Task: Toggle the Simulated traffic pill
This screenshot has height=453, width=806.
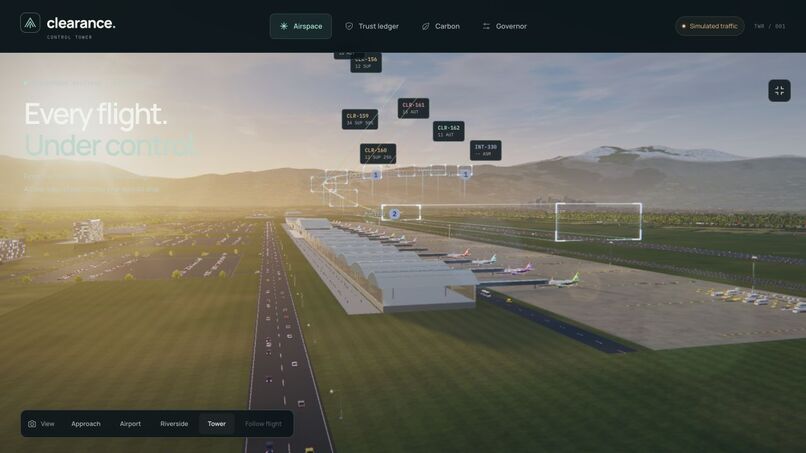Action: pos(709,26)
